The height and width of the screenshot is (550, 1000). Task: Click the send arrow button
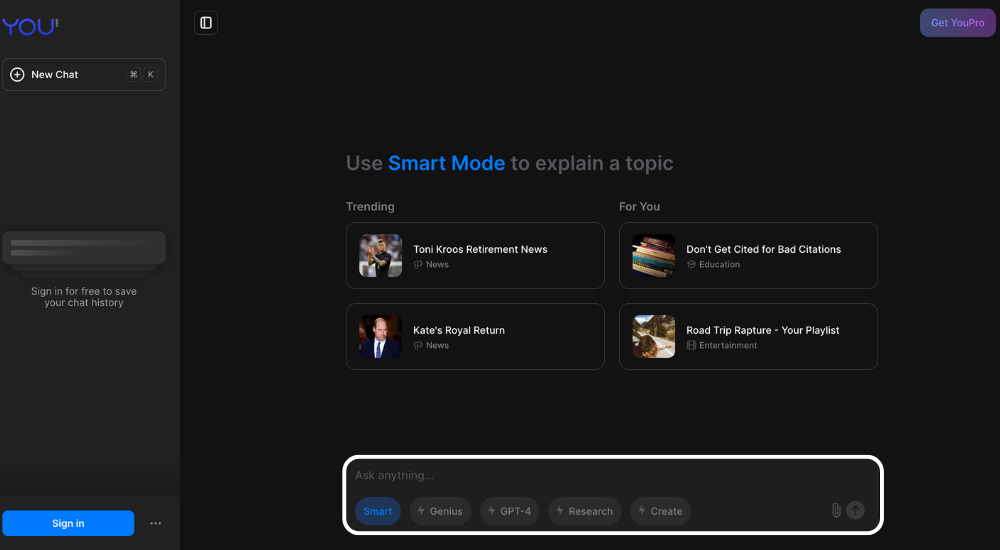(x=855, y=510)
